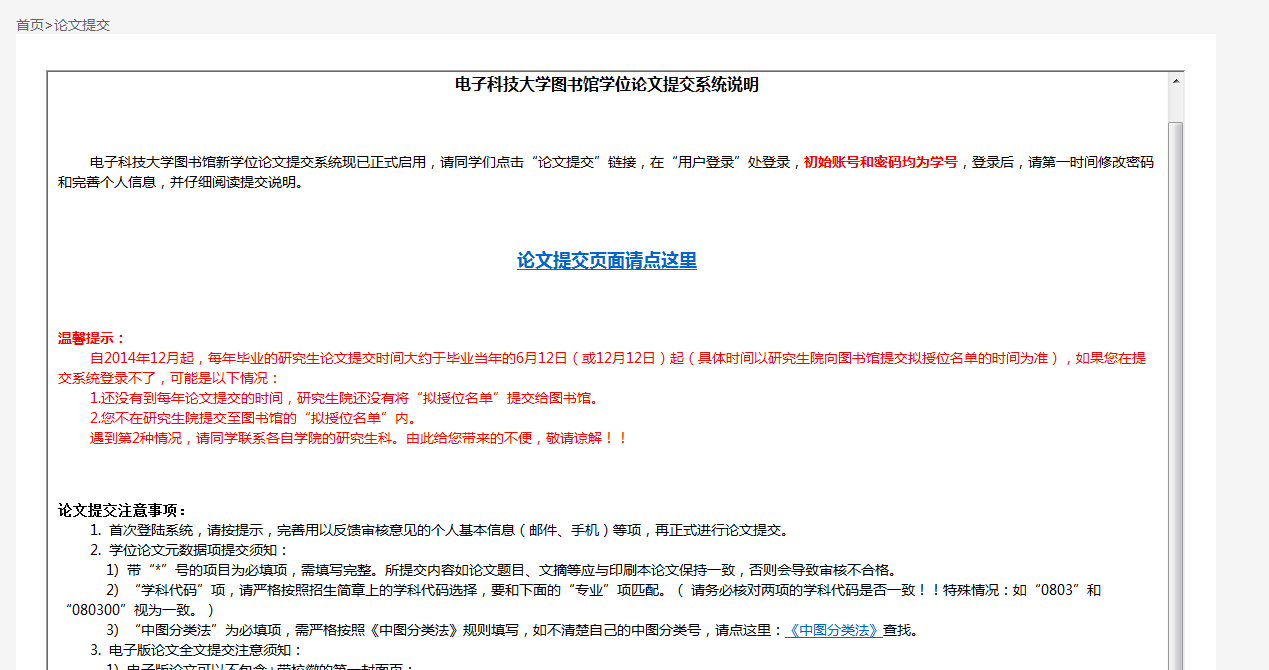Go to 首页 in the breadcrumb
This screenshot has width=1269, height=670.
pyautogui.click(x=30, y=25)
